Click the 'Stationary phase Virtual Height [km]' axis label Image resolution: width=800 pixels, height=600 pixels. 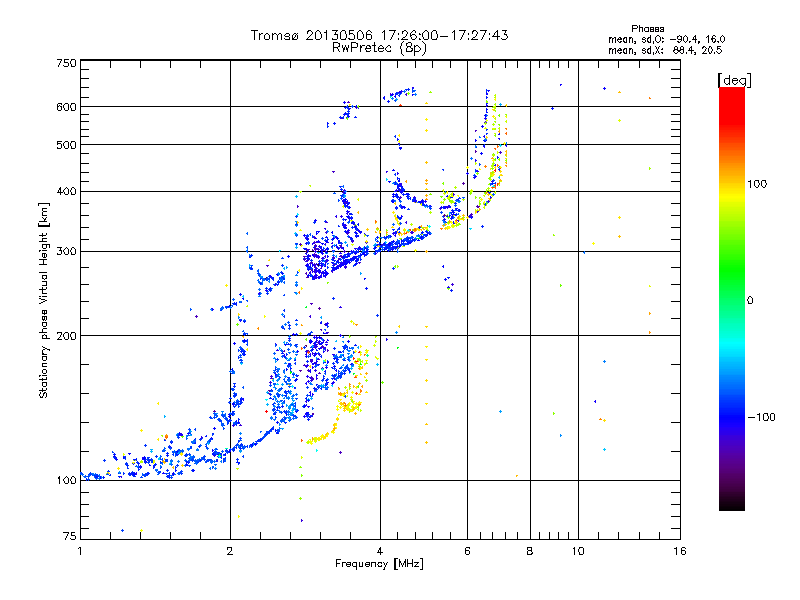click(x=44, y=301)
